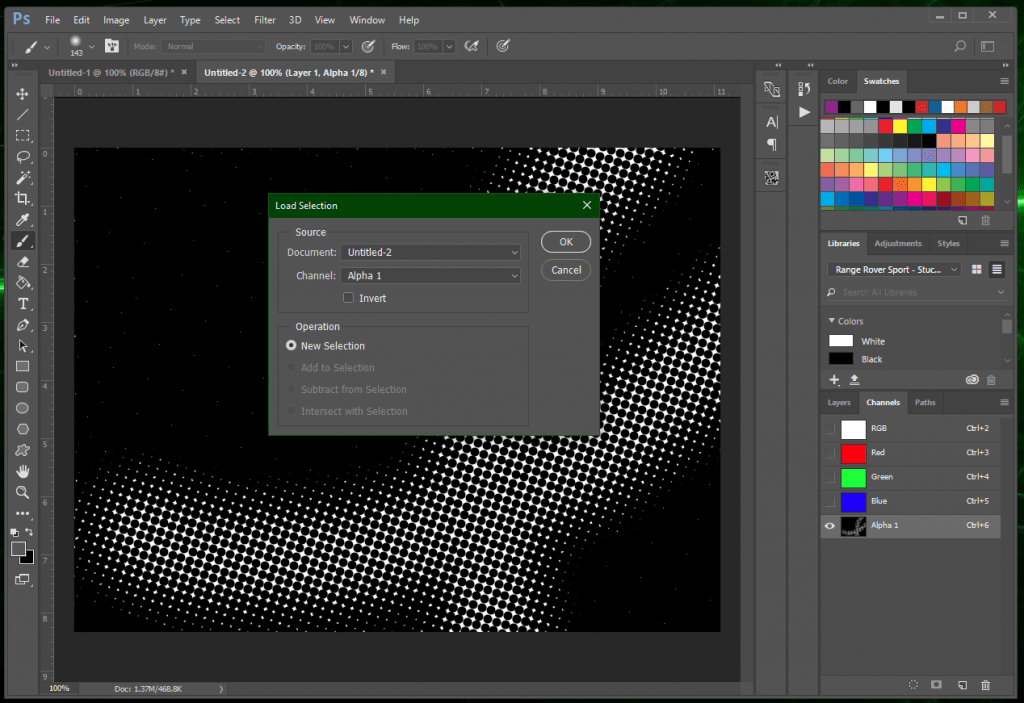Select the Zoom magnifier tool
1024x703 pixels.
[x=22, y=492]
